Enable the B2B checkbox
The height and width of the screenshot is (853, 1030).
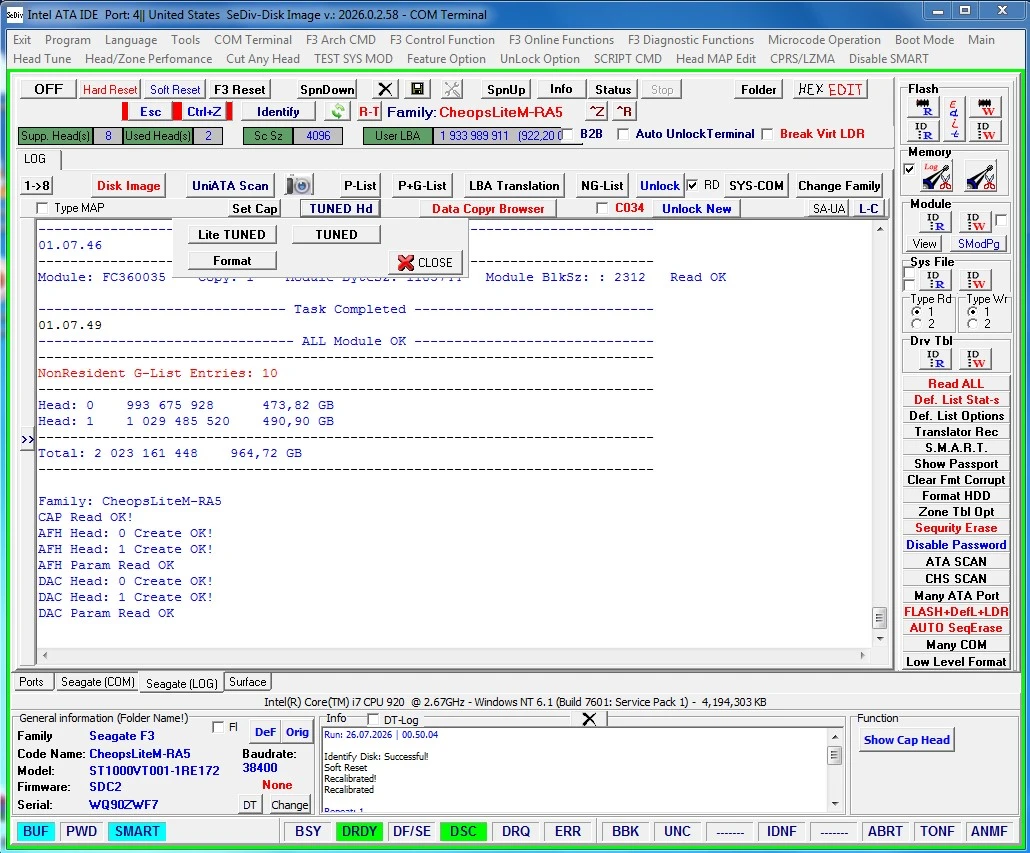[x=570, y=134]
